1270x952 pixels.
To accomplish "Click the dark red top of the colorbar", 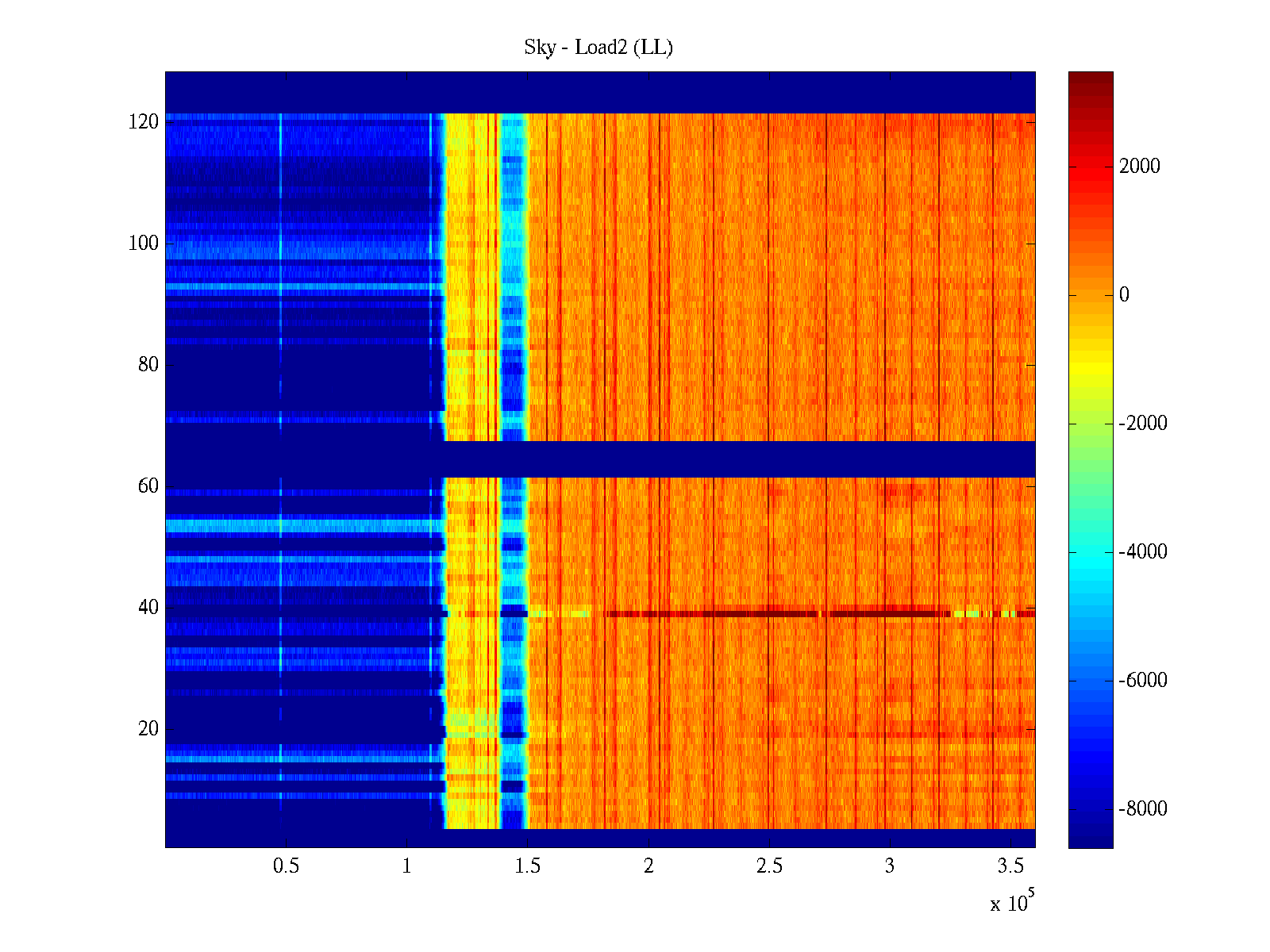I will coord(1091,79).
